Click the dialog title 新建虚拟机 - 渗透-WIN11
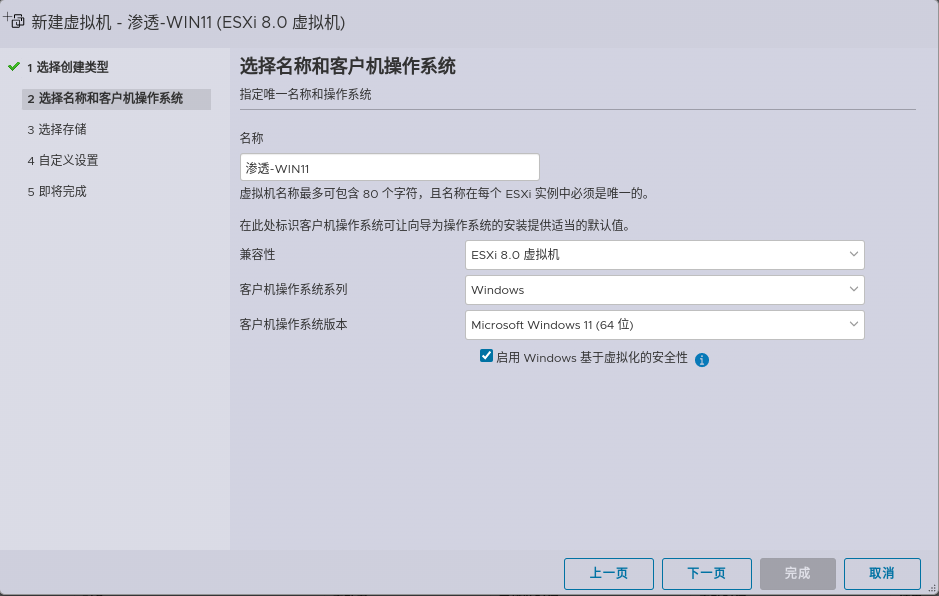 click(188, 22)
